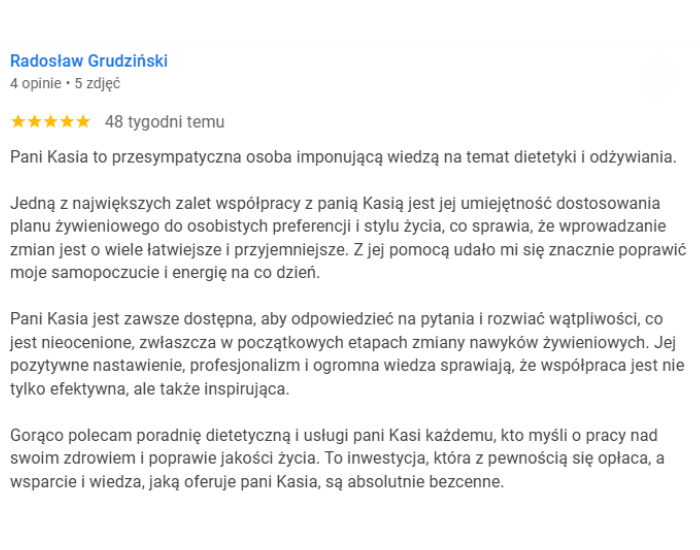Click the sentence starting 'Pani Kasia to przesympatyczna'
This screenshot has height=550, width=700.
343,157
